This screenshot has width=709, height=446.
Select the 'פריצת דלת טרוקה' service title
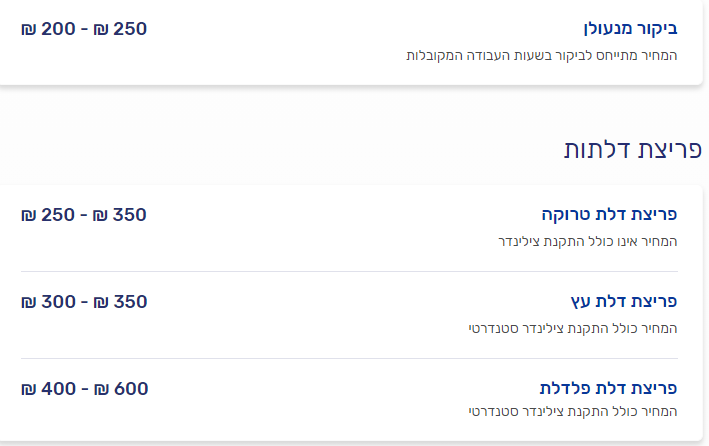pos(610,215)
